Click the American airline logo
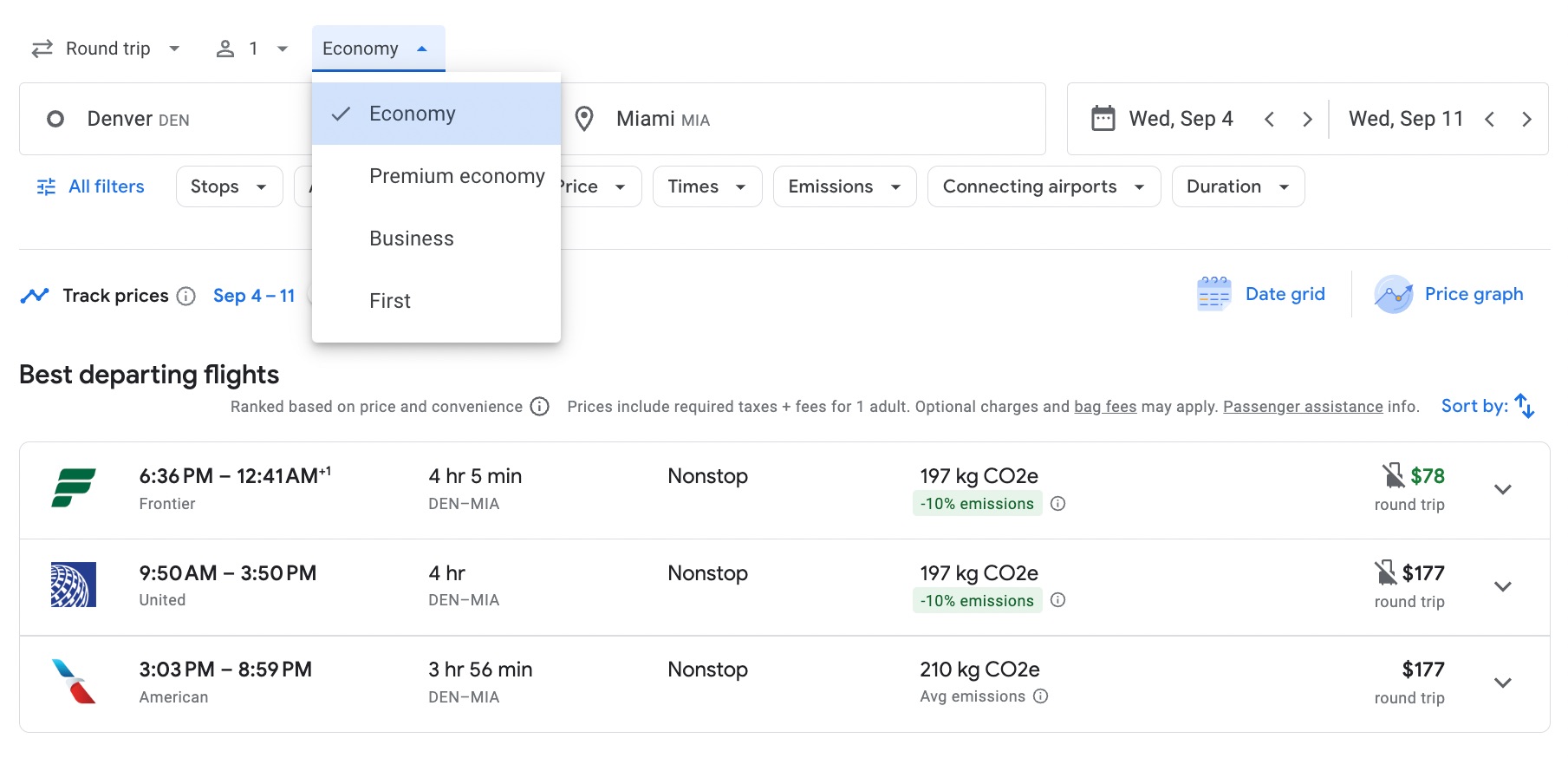The image size is (1568, 758). click(74, 681)
